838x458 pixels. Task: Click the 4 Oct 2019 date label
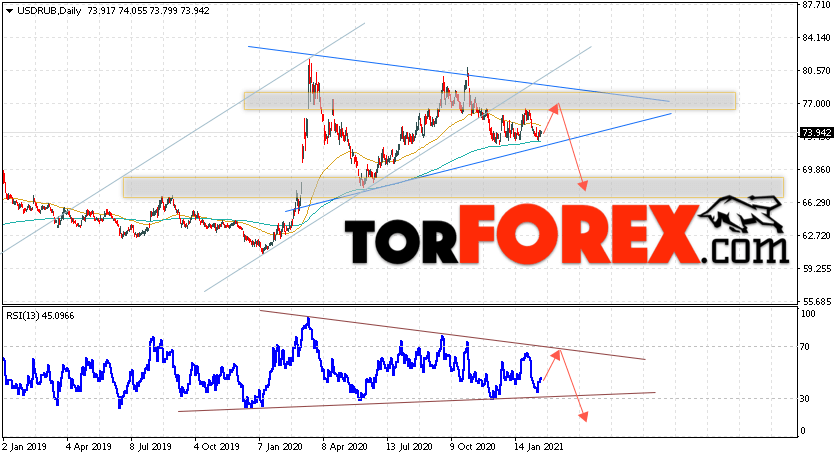216,447
